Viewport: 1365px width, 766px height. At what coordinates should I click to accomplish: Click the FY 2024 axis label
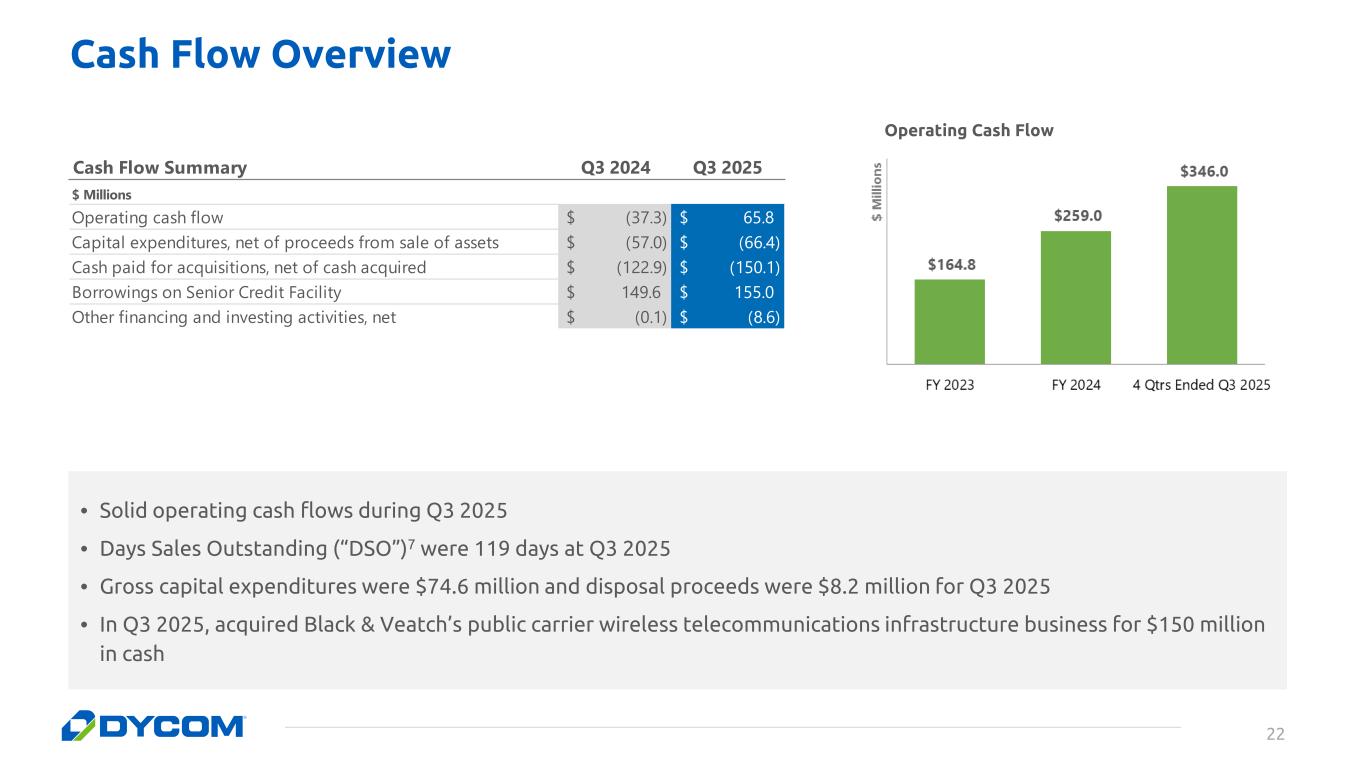(1076, 386)
